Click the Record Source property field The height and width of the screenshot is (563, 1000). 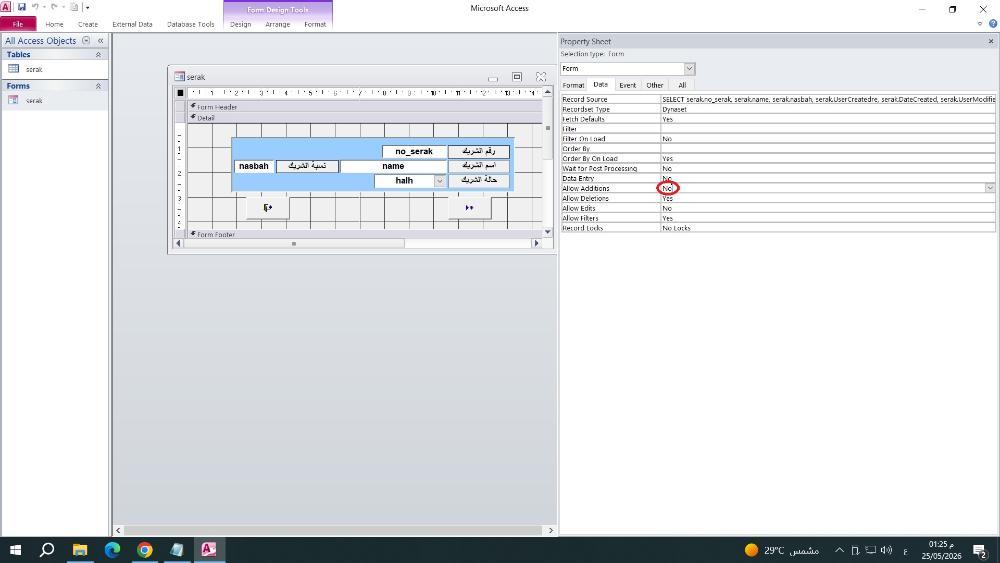click(828, 99)
